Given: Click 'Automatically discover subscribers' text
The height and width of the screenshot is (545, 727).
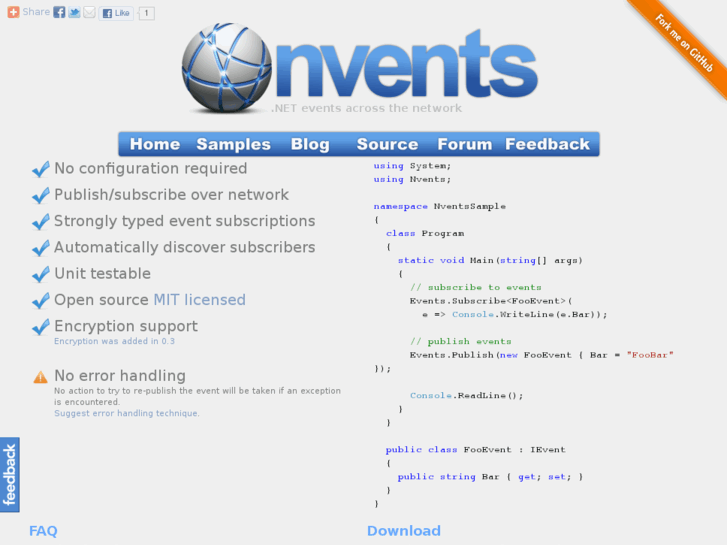Looking at the screenshot, I should [185, 247].
